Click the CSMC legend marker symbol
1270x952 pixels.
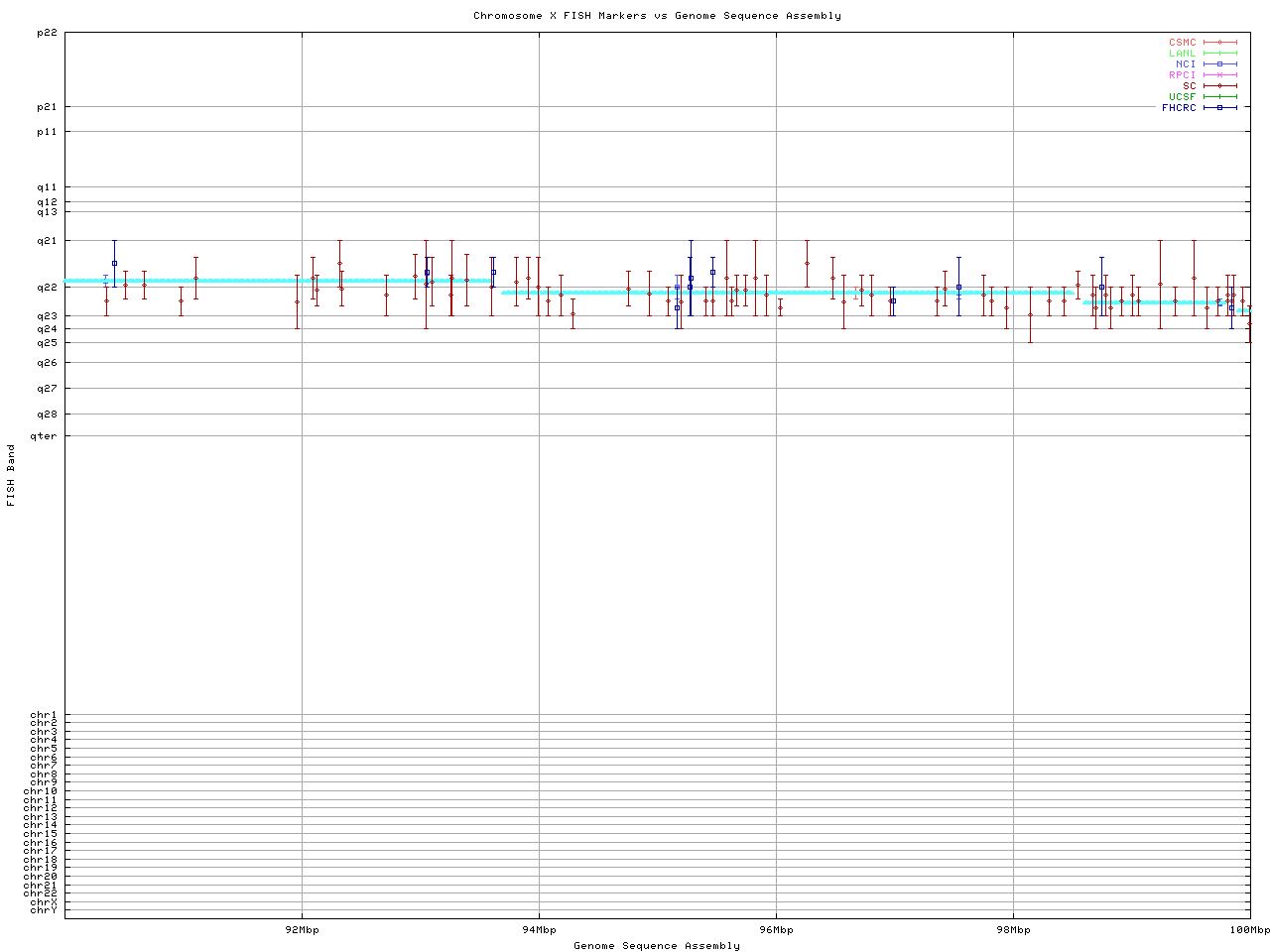click(1219, 43)
